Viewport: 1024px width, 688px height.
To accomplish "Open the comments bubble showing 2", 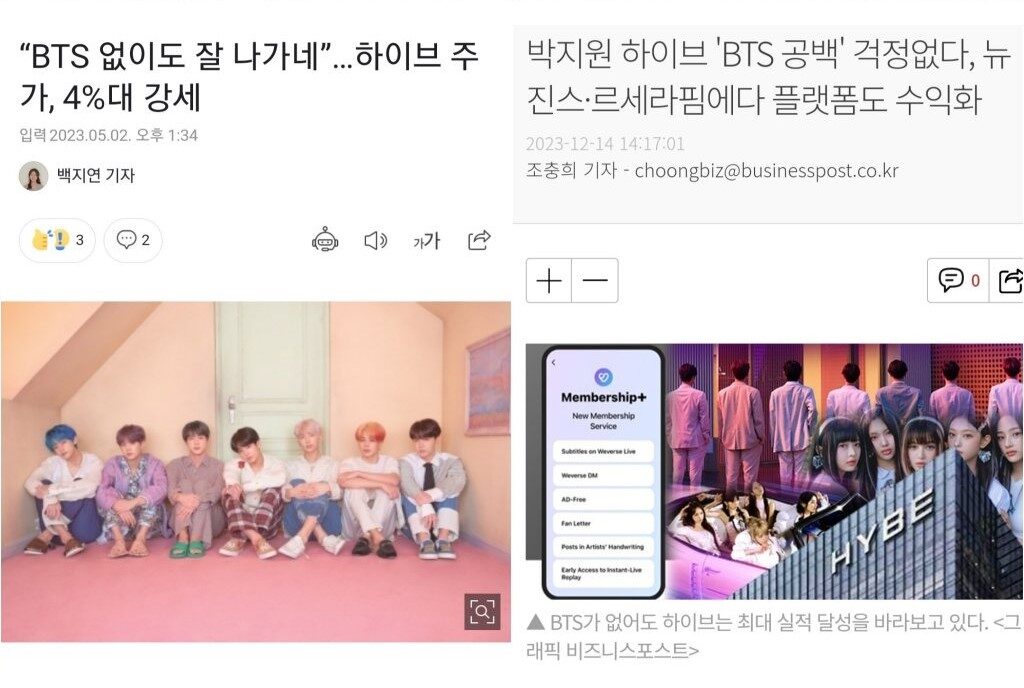I will [133, 240].
